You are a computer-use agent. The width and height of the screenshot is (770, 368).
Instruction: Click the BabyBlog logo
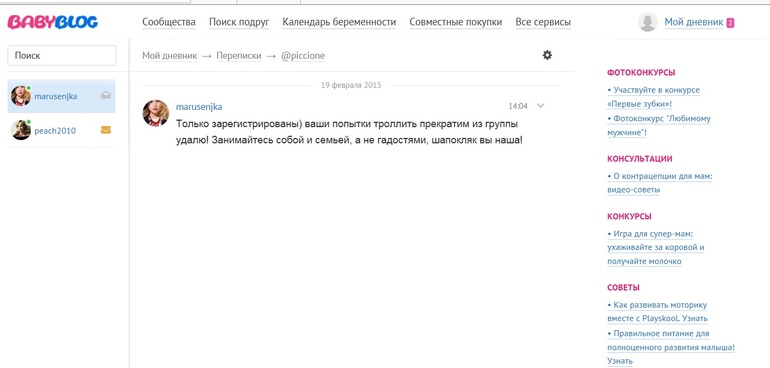point(53,22)
